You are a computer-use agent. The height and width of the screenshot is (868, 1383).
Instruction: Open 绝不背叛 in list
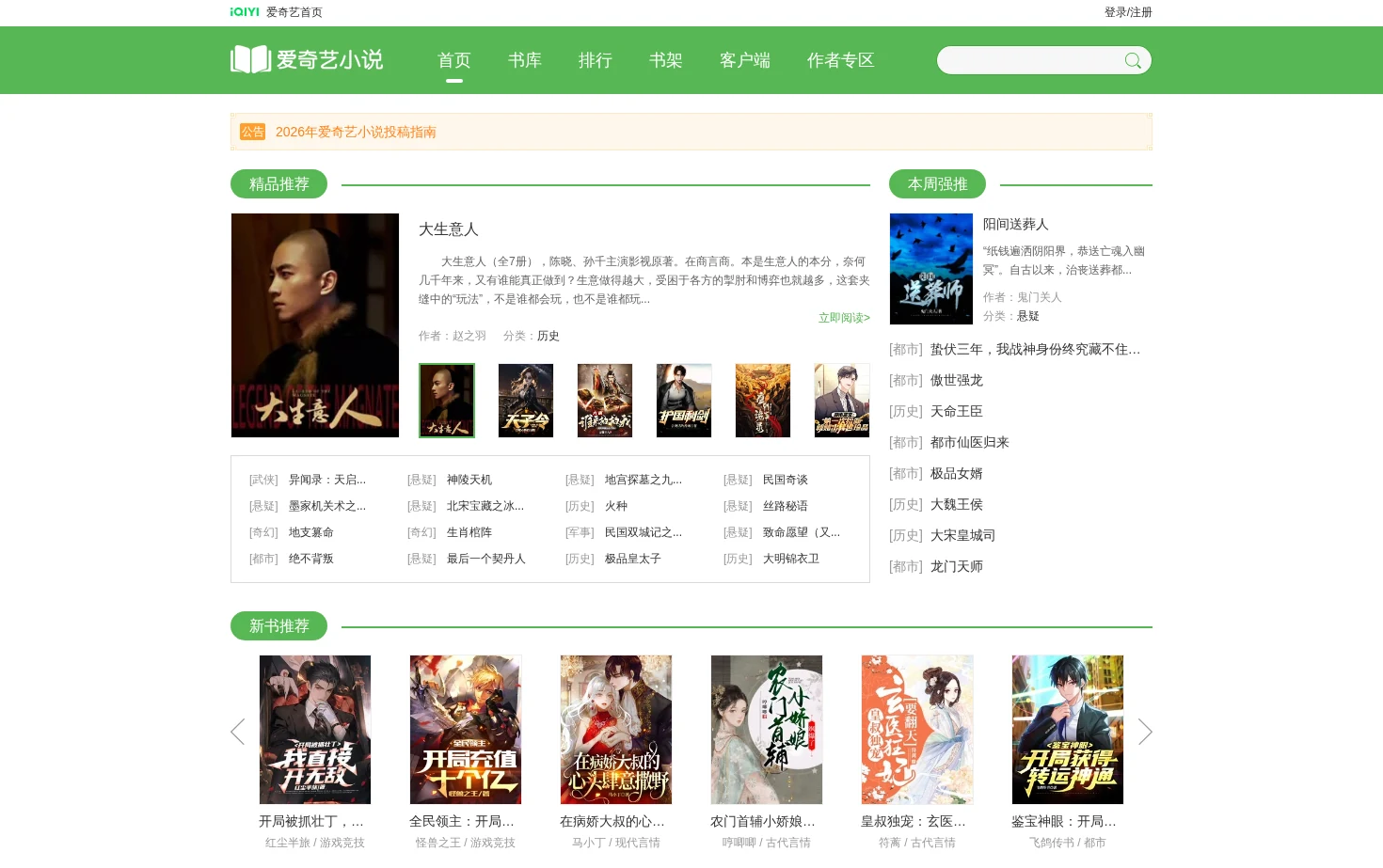coord(311,559)
